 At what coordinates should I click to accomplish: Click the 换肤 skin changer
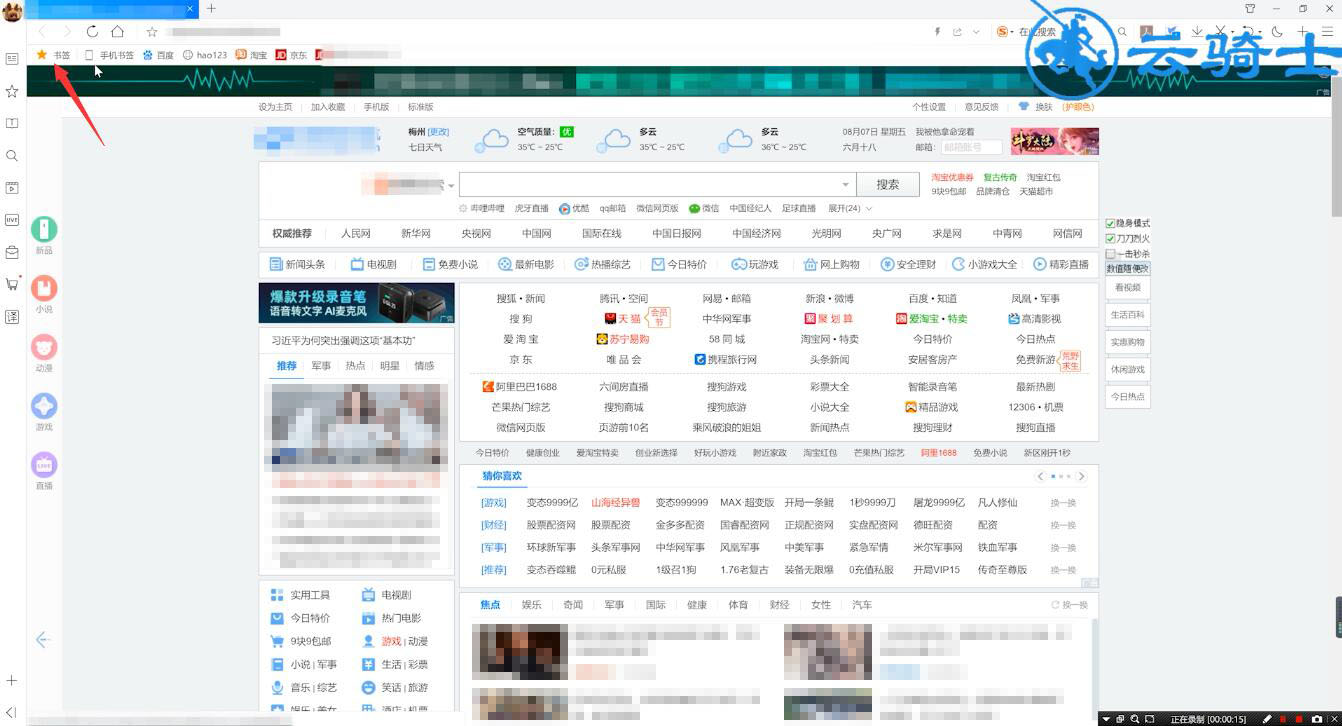[x=1037, y=107]
